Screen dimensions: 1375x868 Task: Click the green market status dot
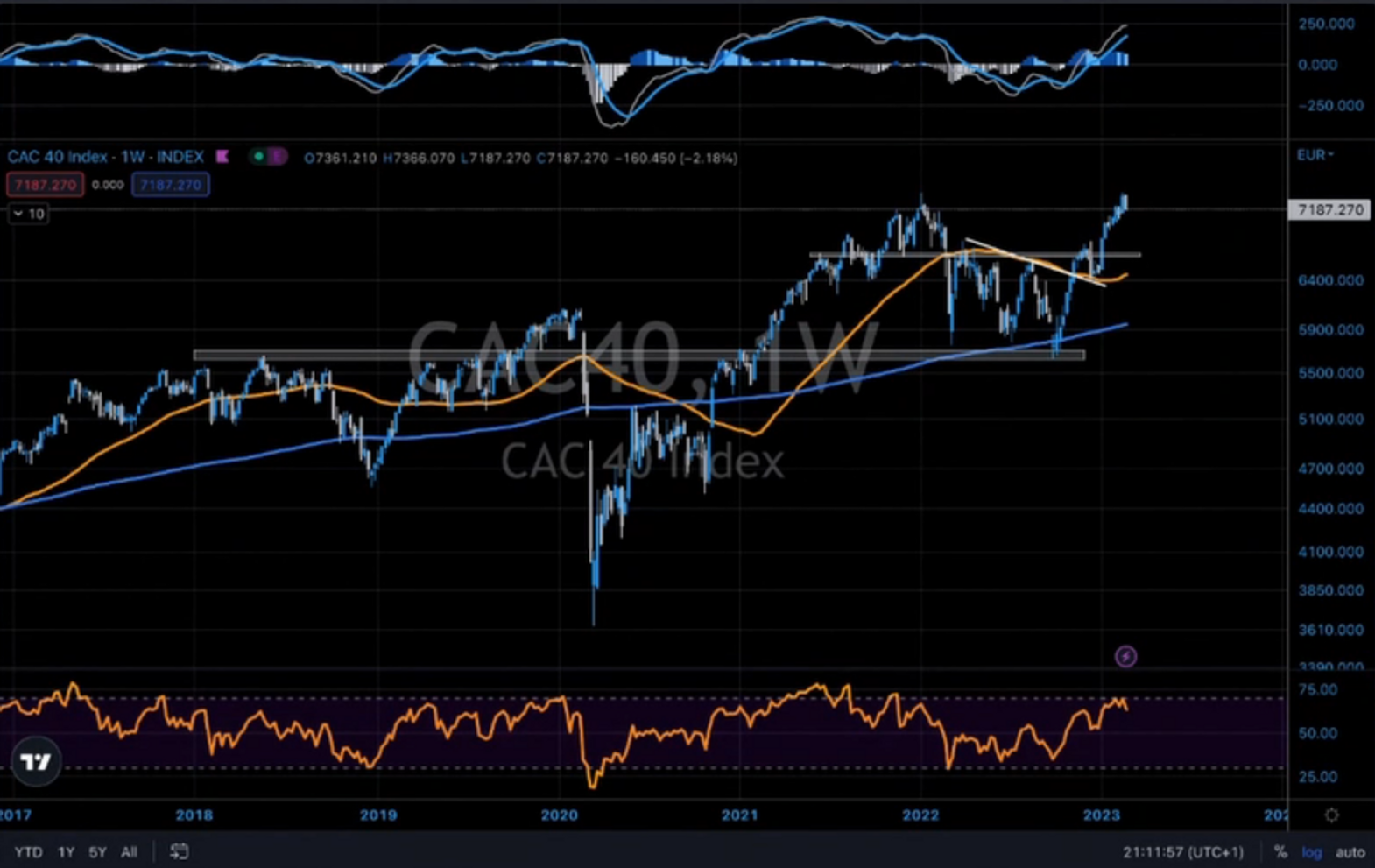click(x=258, y=157)
